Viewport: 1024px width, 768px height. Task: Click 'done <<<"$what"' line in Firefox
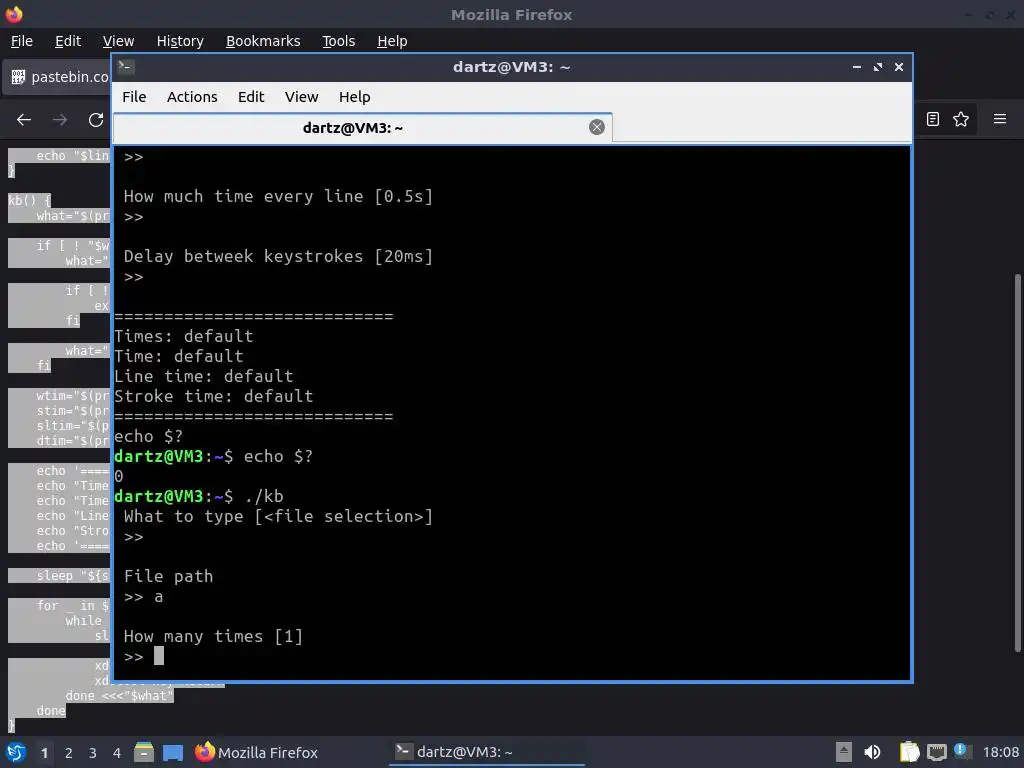point(120,696)
